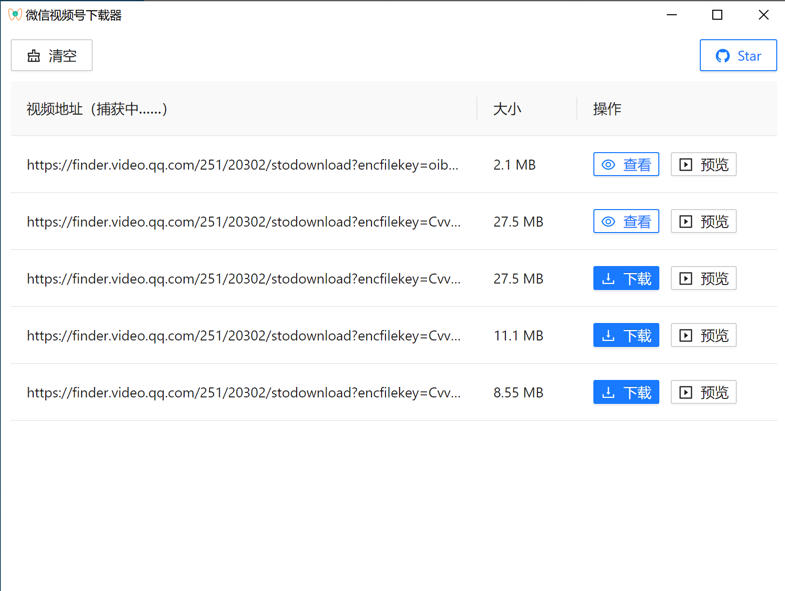
Task: Select the URL in the 11.1 MB row
Action: [244, 336]
